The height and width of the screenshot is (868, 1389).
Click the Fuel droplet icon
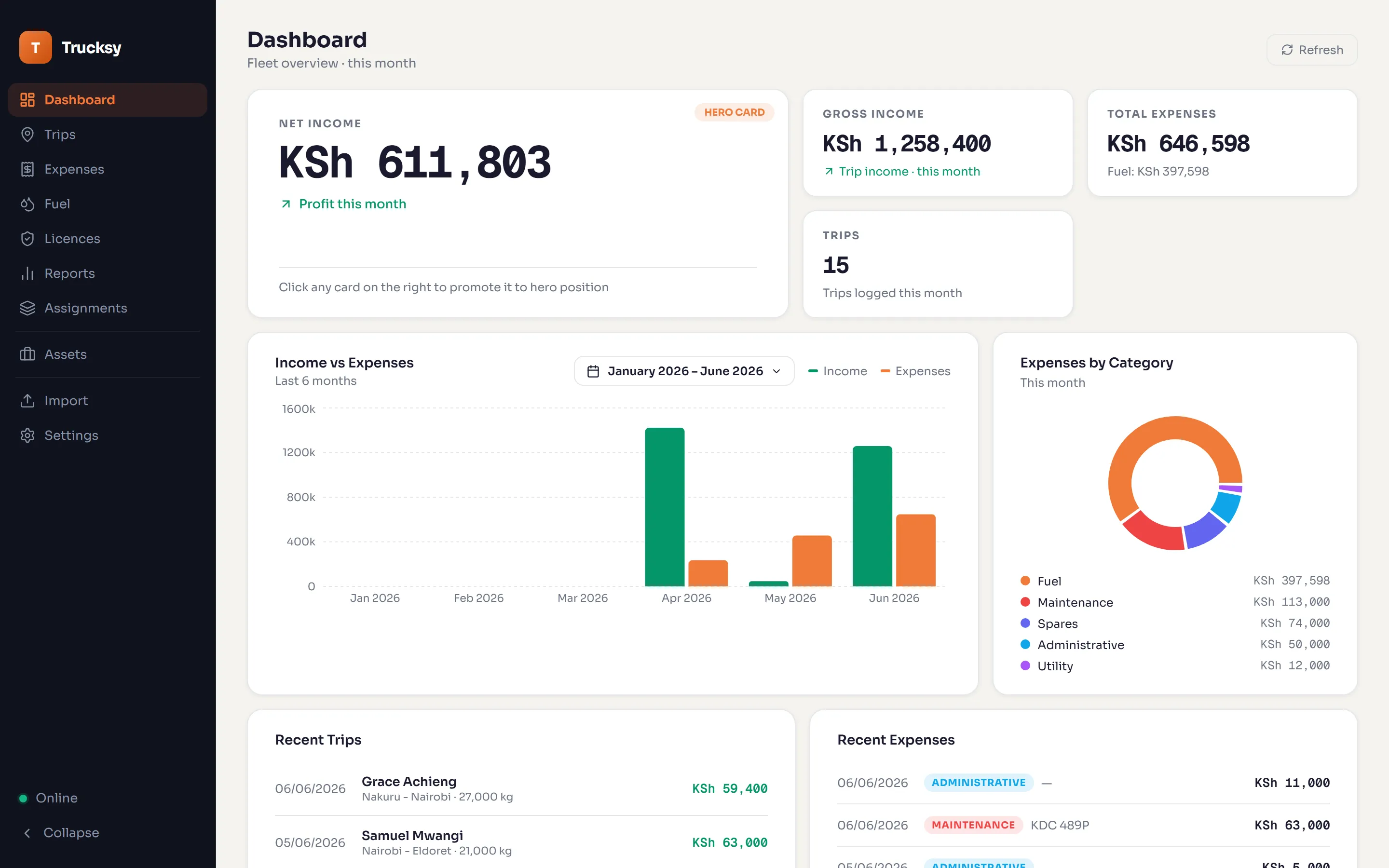pyautogui.click(x=27, y=204)
